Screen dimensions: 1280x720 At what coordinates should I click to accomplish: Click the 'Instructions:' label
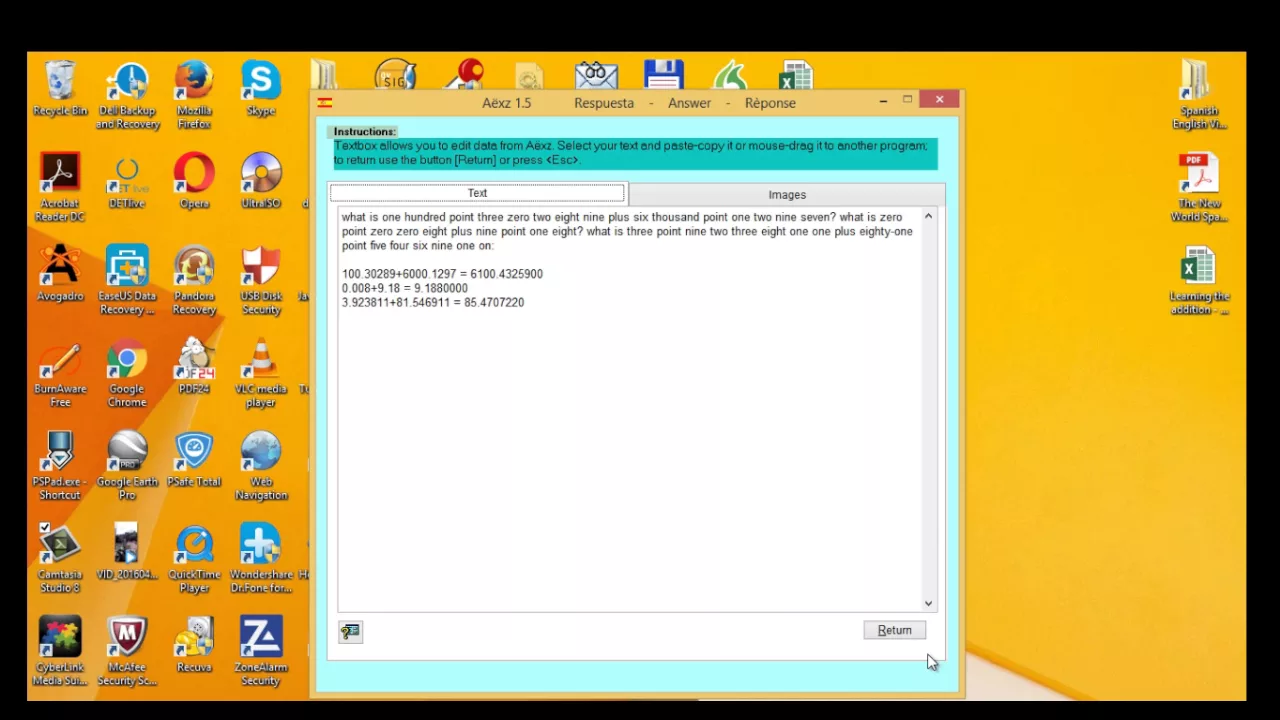[364, 132]
